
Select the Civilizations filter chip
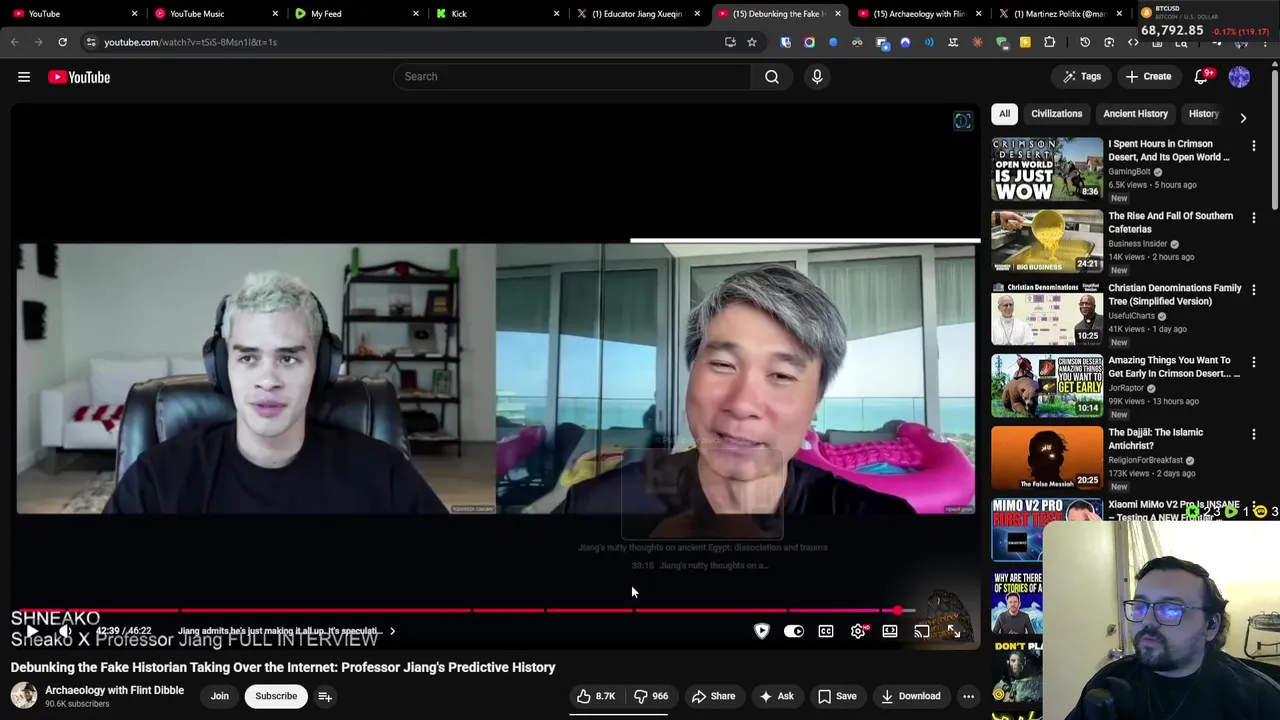coord(1057,114)
